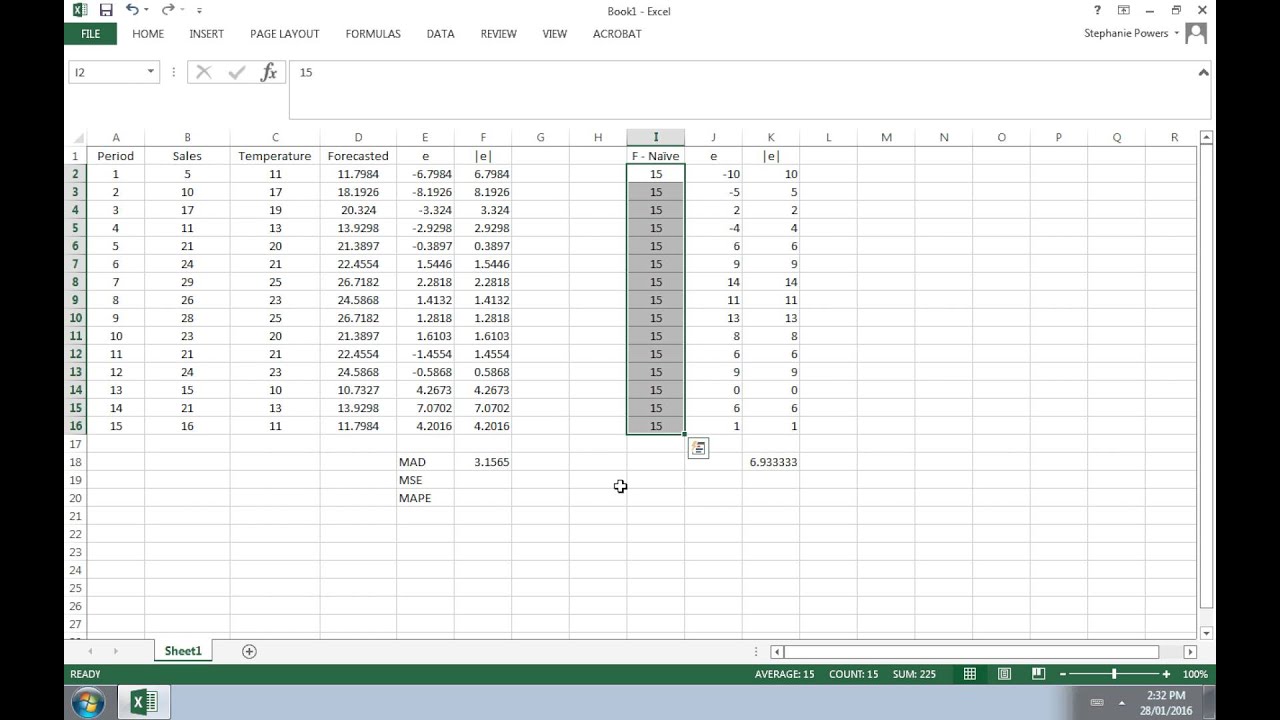The image size is (1280, 720).
Task: Click the Select All corner button
Action: 75,137
